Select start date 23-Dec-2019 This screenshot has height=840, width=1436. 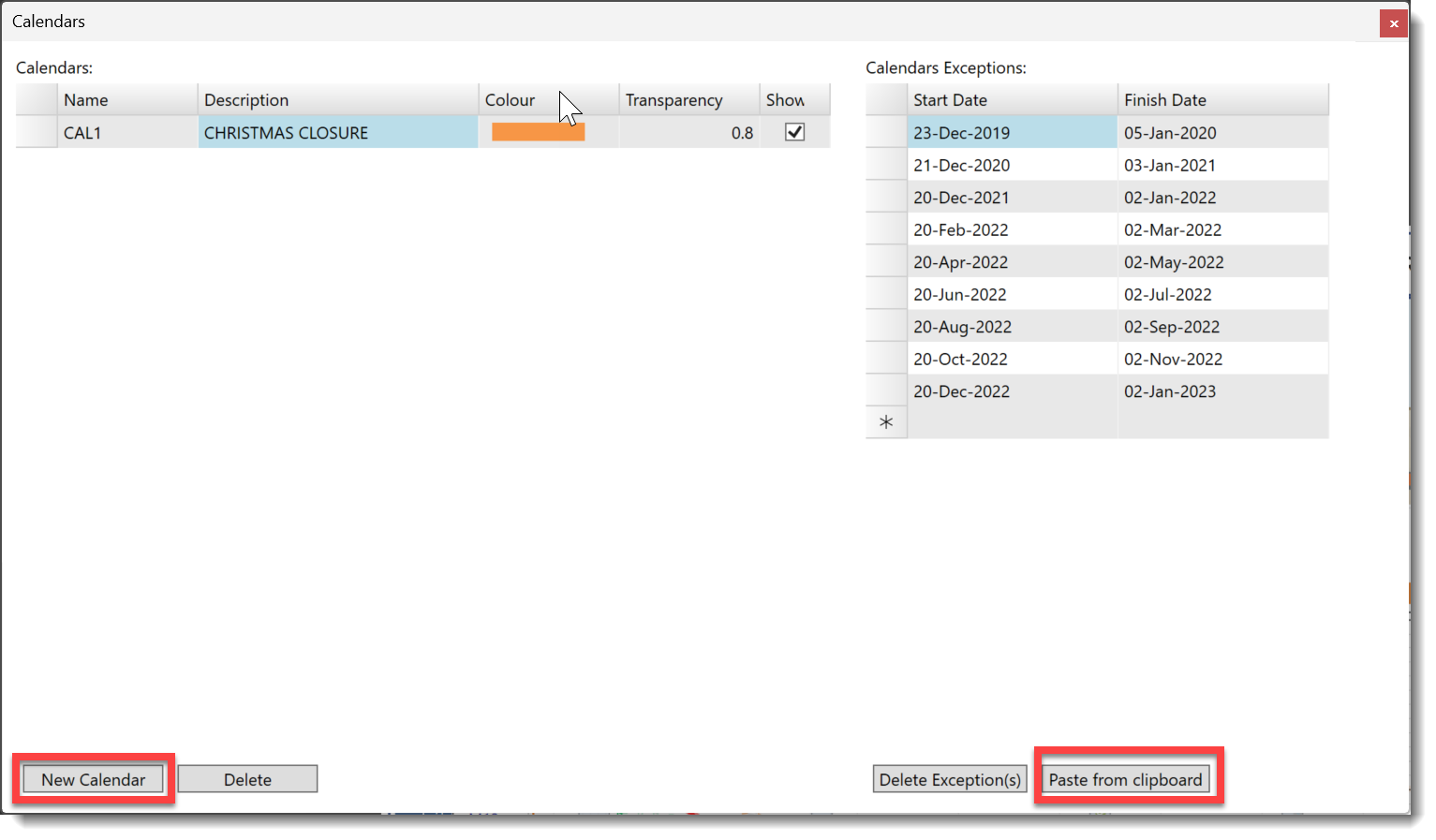pos(1013,132)
